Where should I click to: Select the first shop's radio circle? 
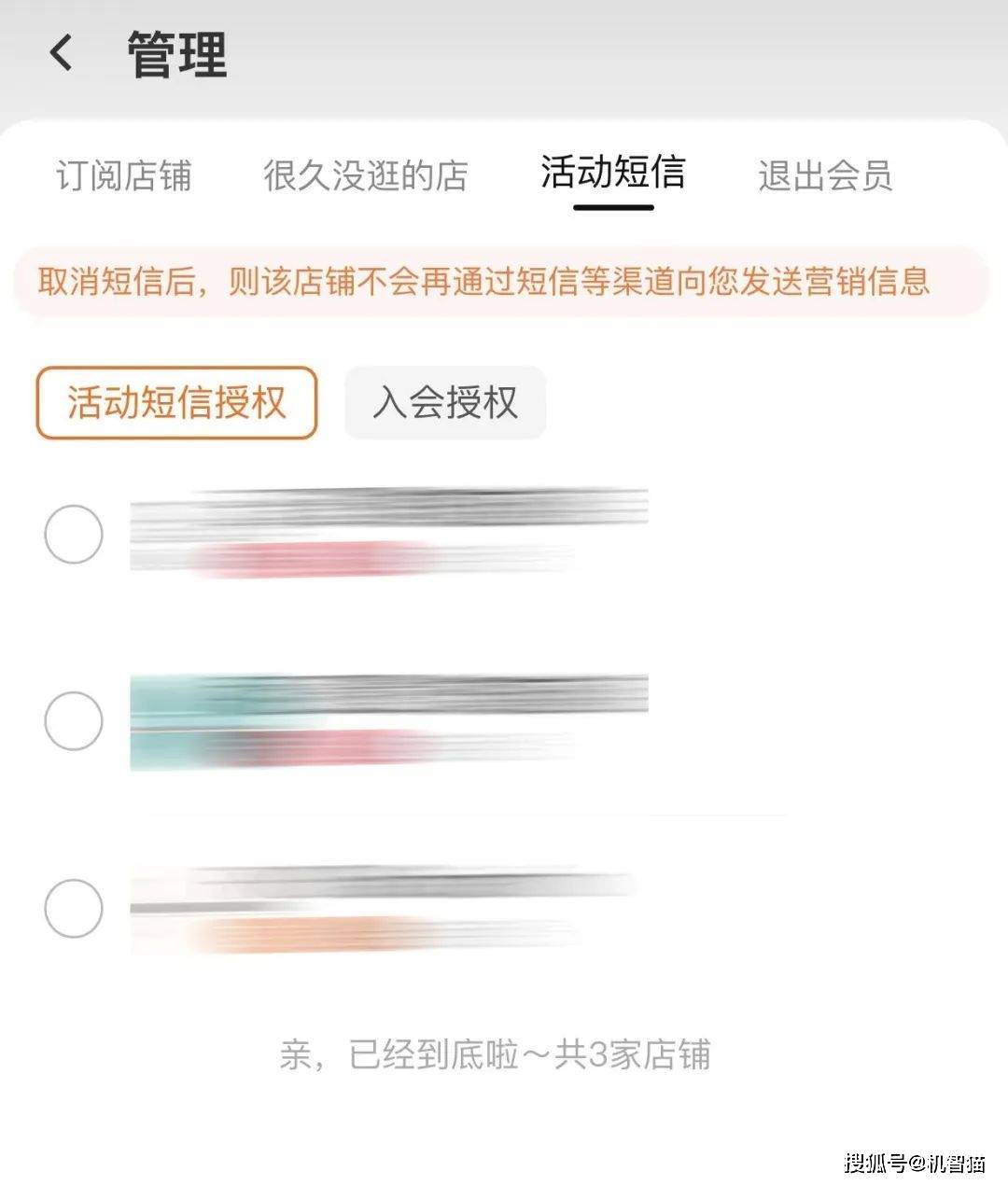pos(74,535)
